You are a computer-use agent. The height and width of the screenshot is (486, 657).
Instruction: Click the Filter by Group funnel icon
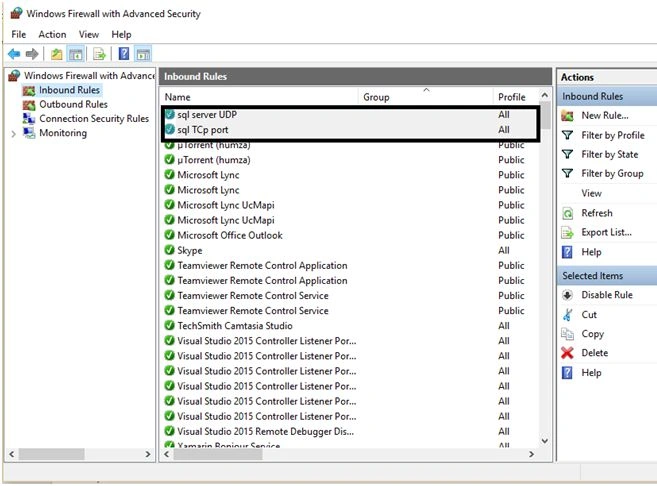(567, 173)
